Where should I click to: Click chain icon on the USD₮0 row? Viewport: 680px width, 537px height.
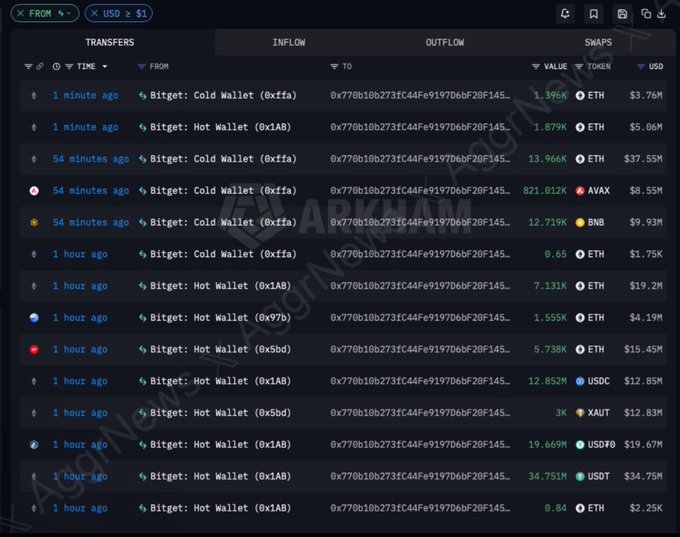point(34,445)
